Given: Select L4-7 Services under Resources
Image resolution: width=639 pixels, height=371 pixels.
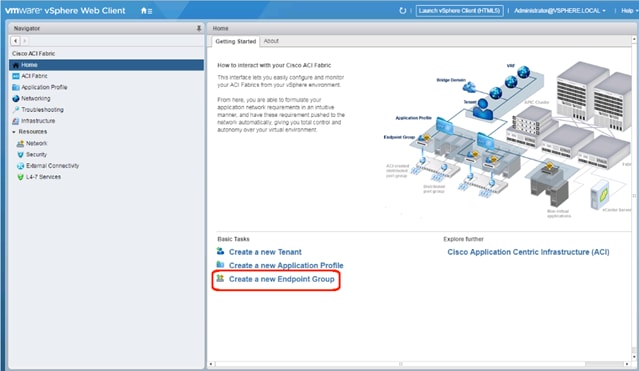Looking at the screenshot, I should (43, 177).
